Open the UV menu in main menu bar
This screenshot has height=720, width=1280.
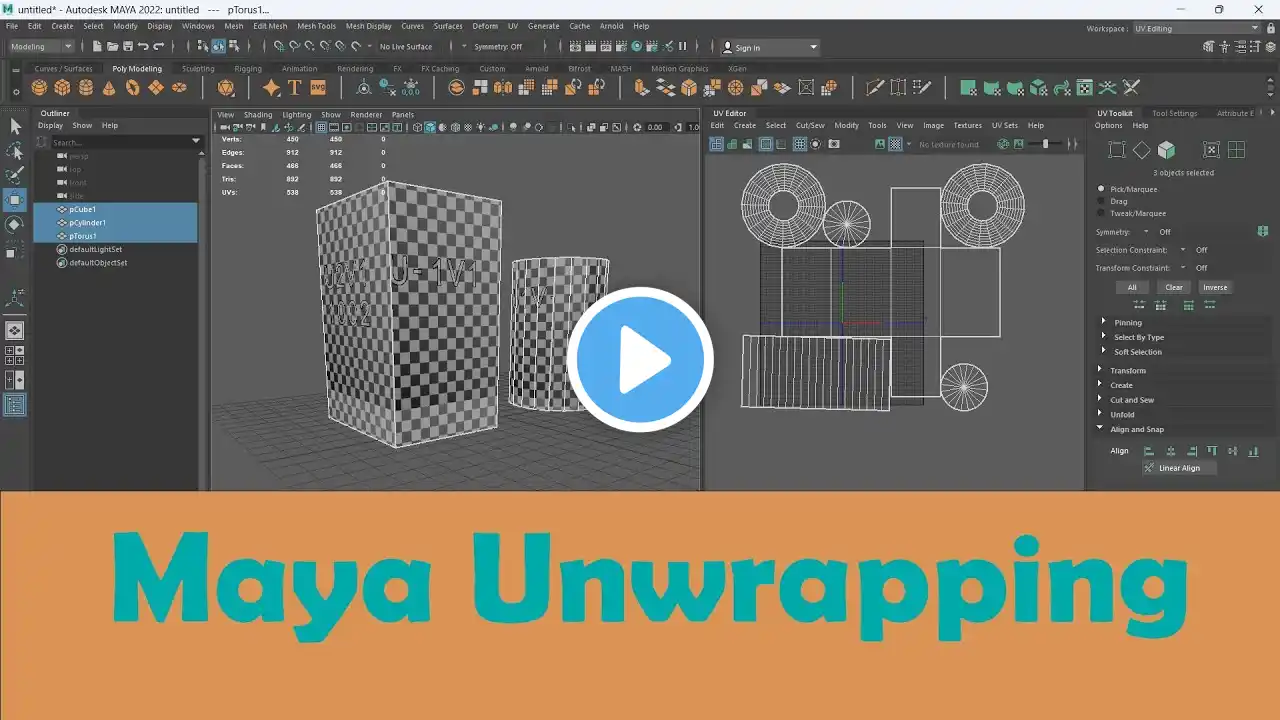tap(513, 26)
